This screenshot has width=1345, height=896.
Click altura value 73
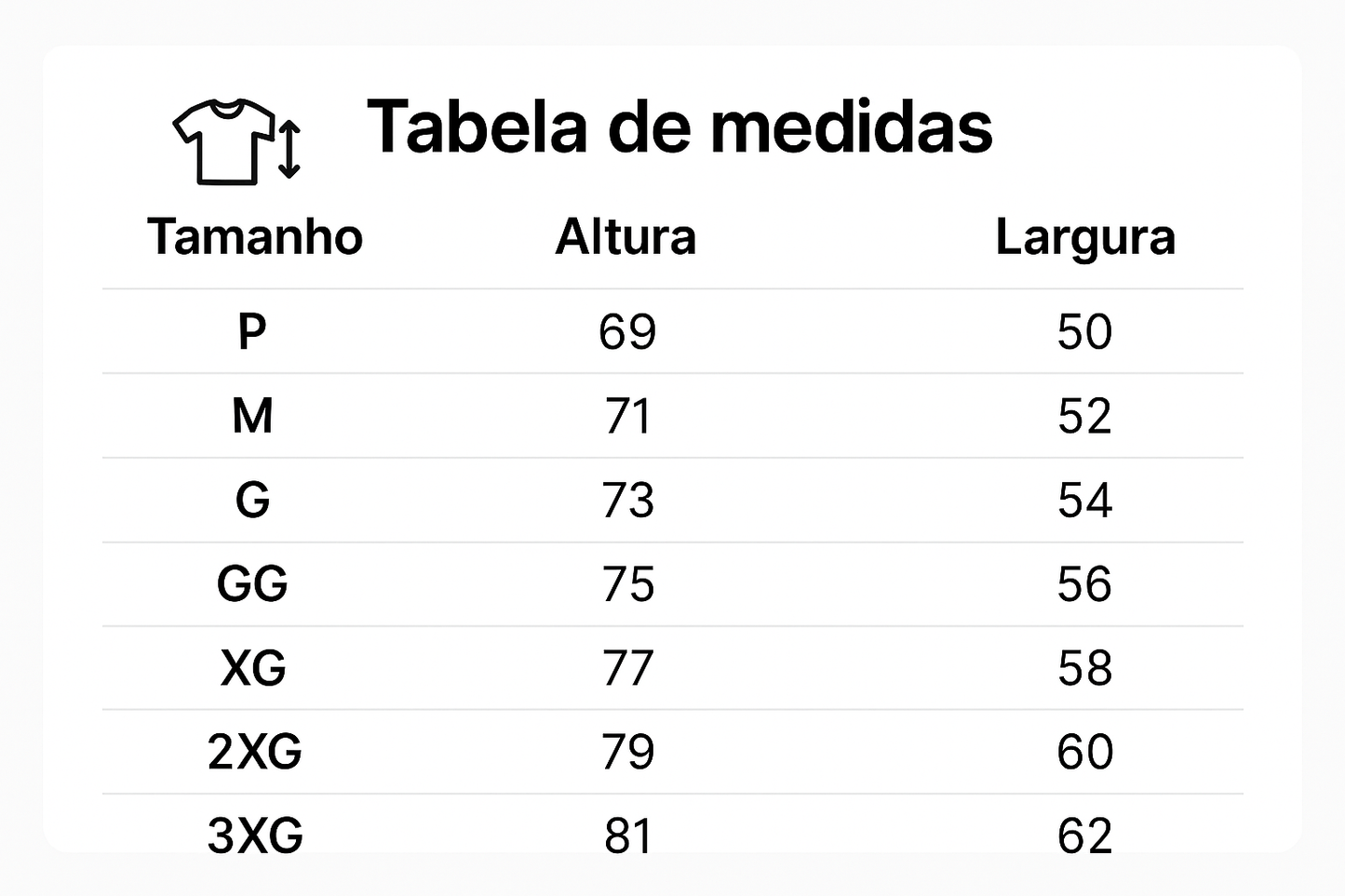coord(627,501)
